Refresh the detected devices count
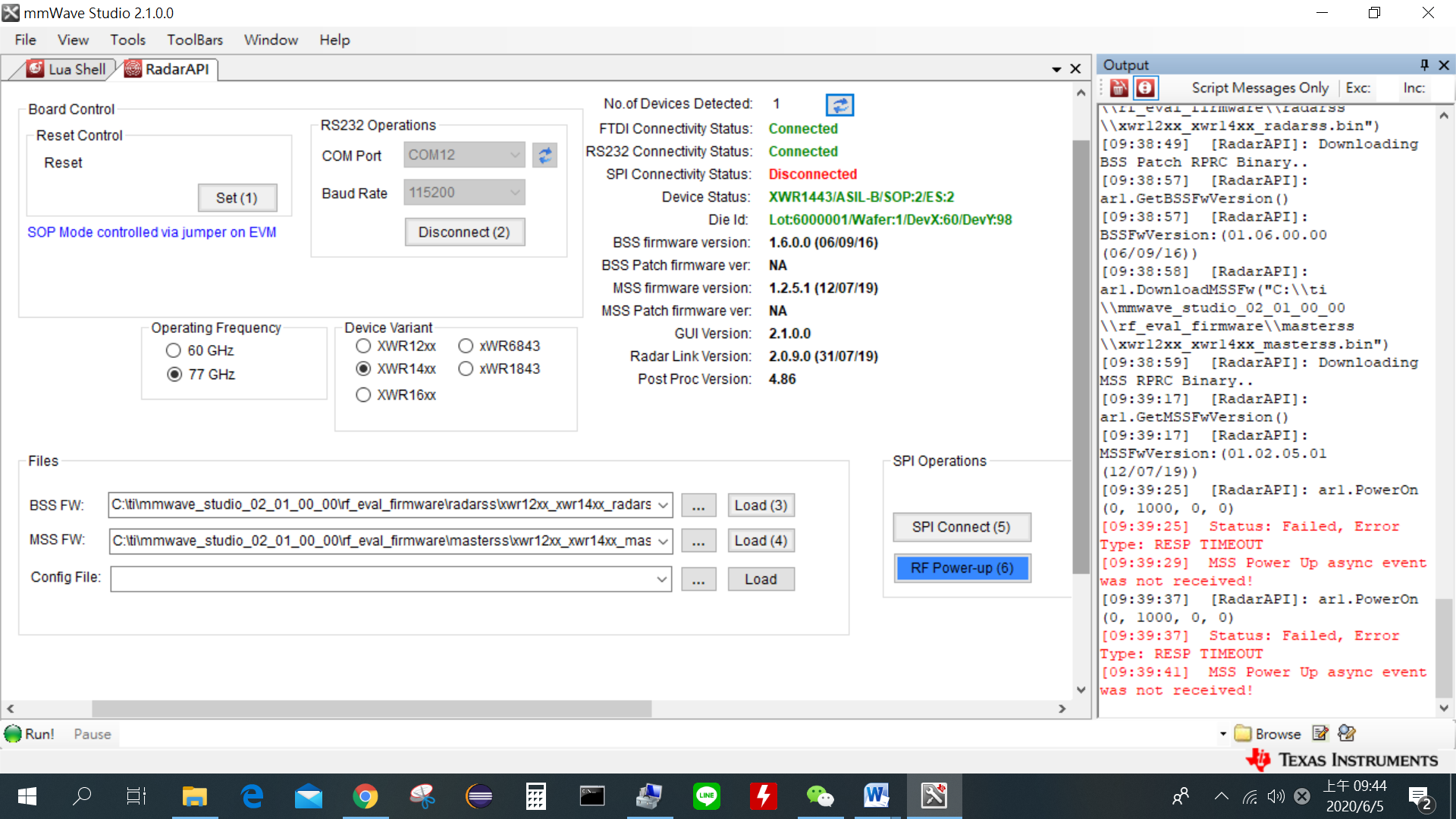 tap(839, 105)
